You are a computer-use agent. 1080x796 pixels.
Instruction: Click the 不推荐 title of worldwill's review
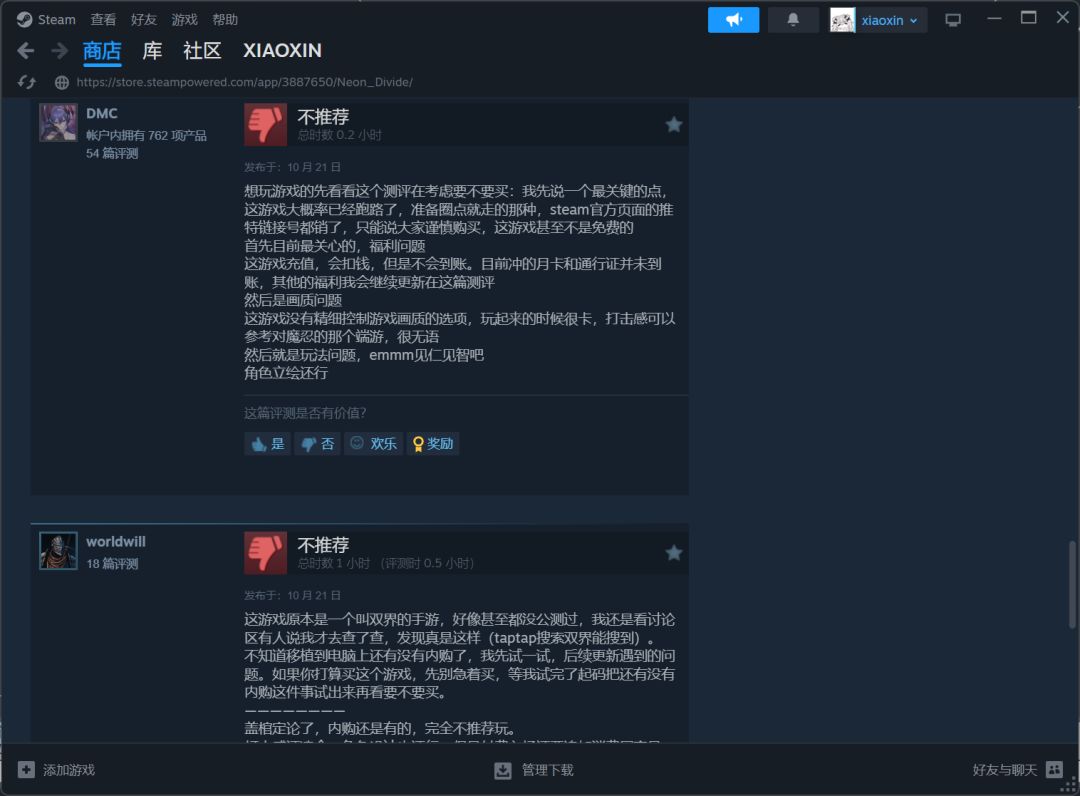coord(323,545)
